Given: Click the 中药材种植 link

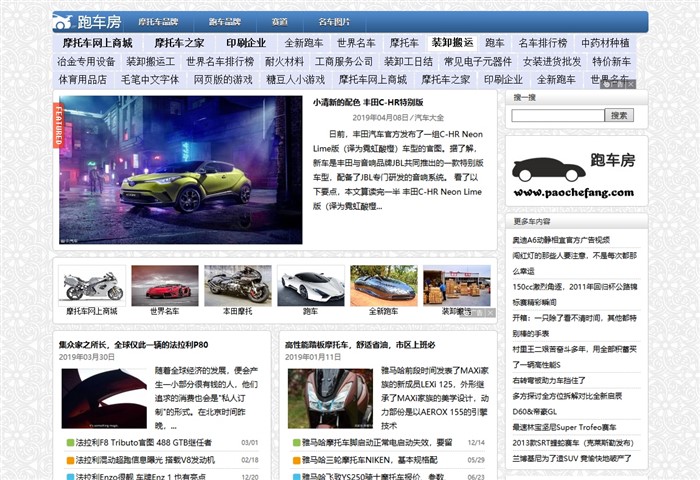Looking at the screenshot, I should [x=605, y=43].
